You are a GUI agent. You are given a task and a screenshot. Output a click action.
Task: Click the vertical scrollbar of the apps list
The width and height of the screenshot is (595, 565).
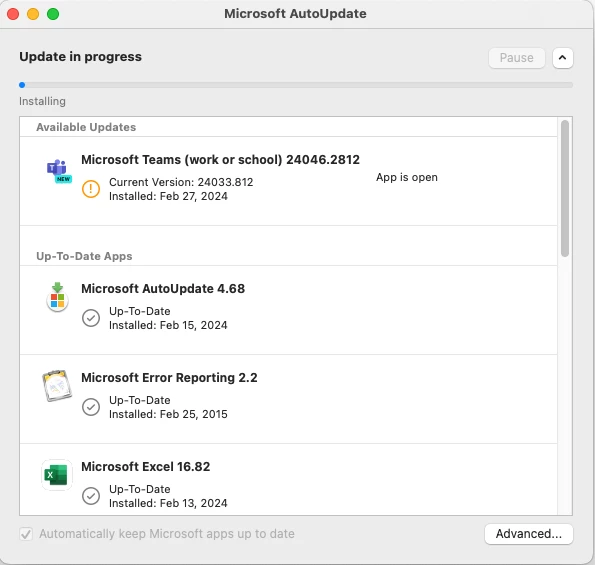(565, 188)
